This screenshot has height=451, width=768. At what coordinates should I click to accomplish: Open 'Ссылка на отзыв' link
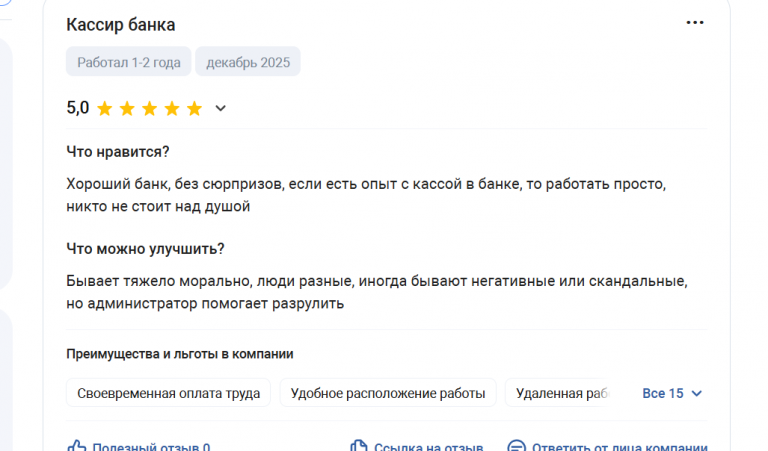point(428,447)
